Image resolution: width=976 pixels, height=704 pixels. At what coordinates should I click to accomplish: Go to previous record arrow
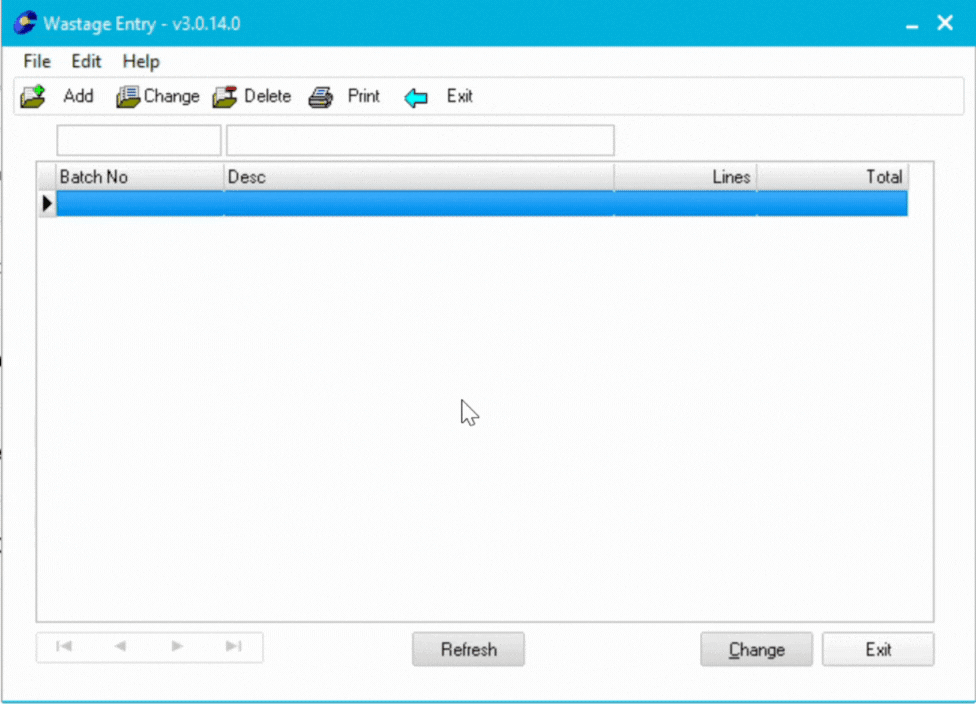[x=120, y=647]
